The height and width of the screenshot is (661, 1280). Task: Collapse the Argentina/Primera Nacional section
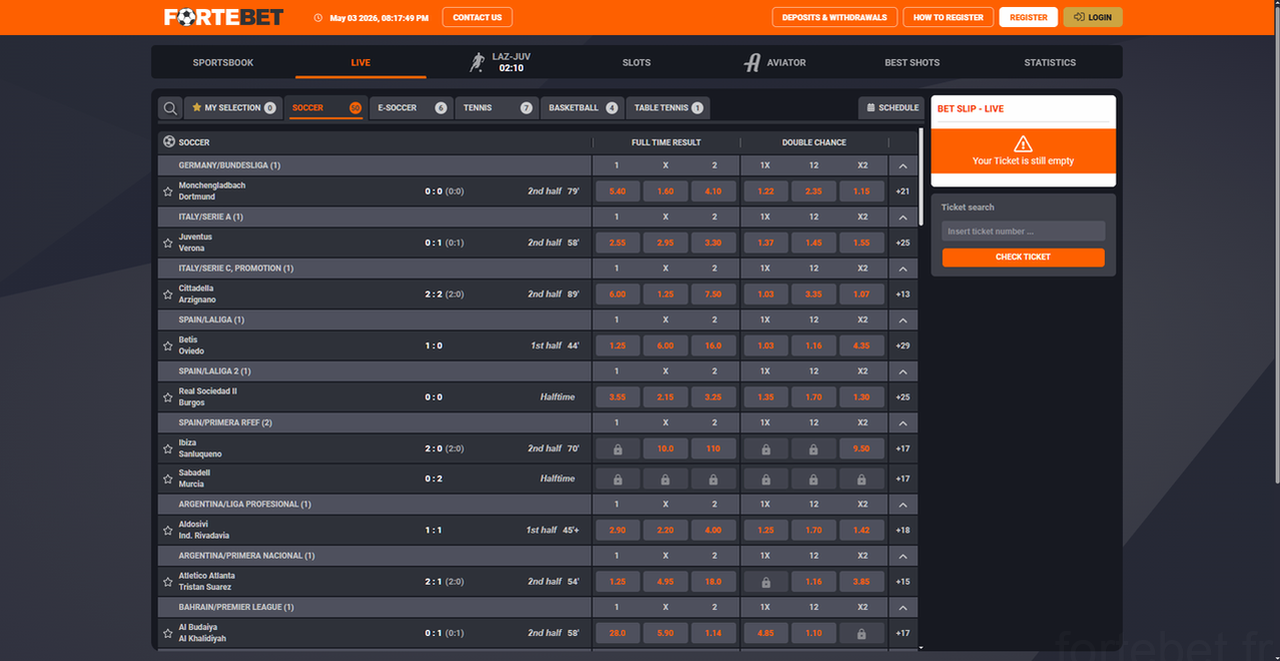coord(903,556)
